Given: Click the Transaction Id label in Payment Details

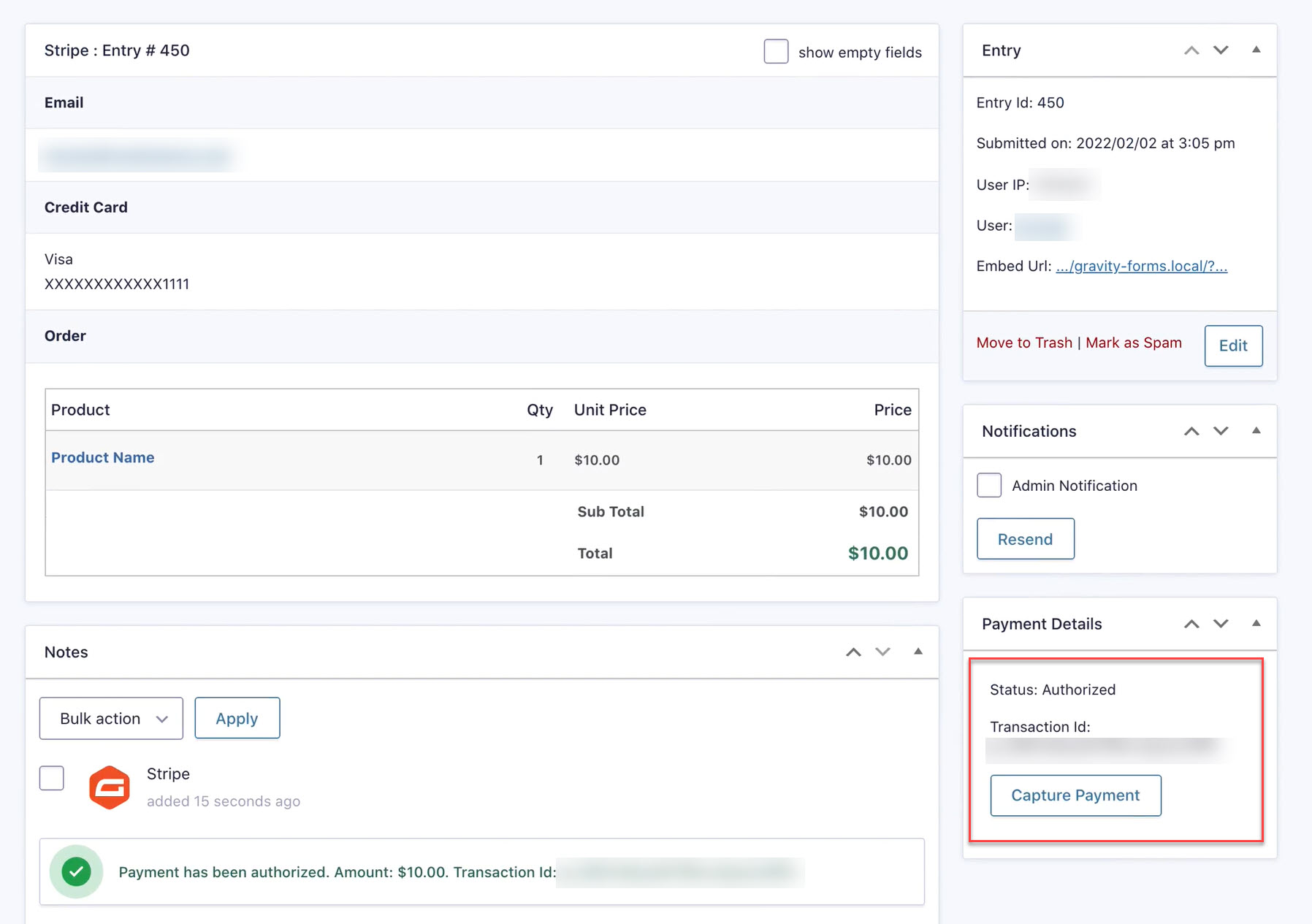Looking at the screenshot, I should pos(1040,727).
